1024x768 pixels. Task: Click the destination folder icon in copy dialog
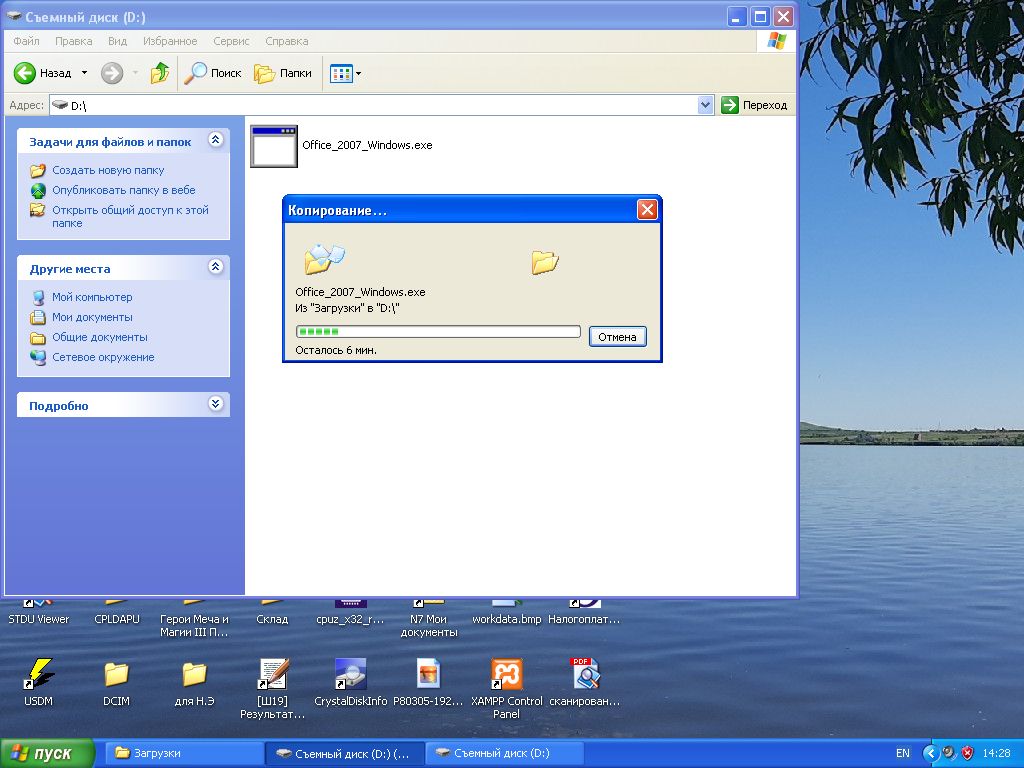point(545,263)
